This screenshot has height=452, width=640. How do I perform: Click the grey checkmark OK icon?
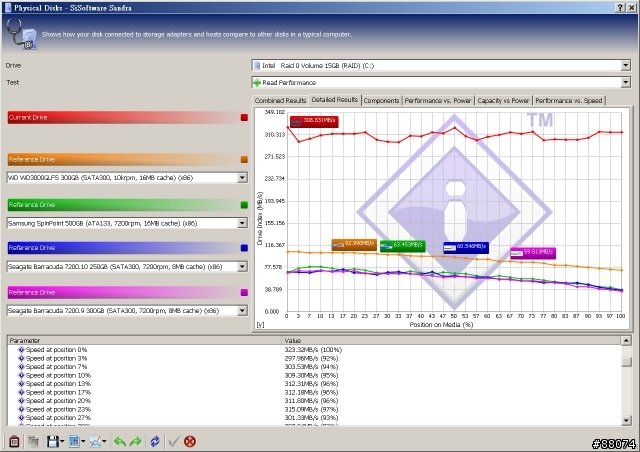[x=174, y=441]
